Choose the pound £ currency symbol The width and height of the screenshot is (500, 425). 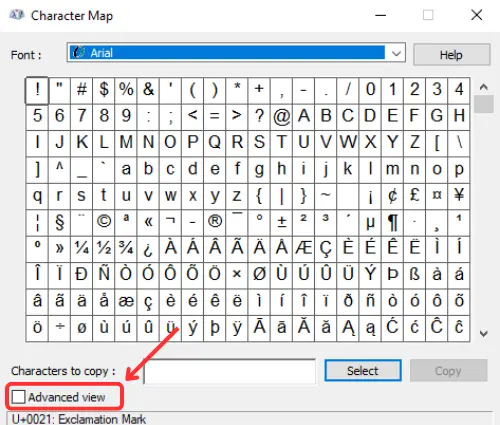point(414,196)
